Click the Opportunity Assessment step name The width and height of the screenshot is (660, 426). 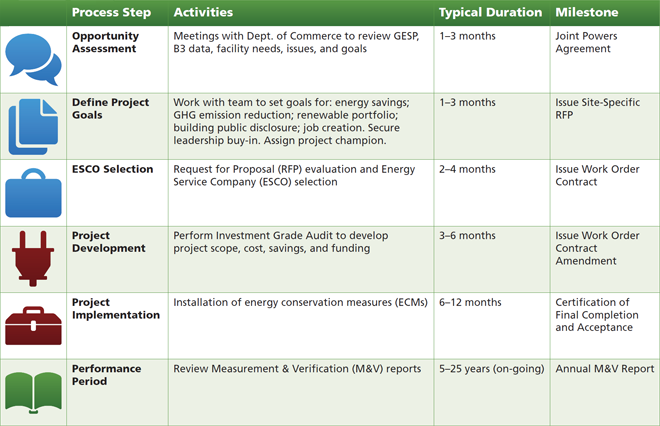click(105, 42)
